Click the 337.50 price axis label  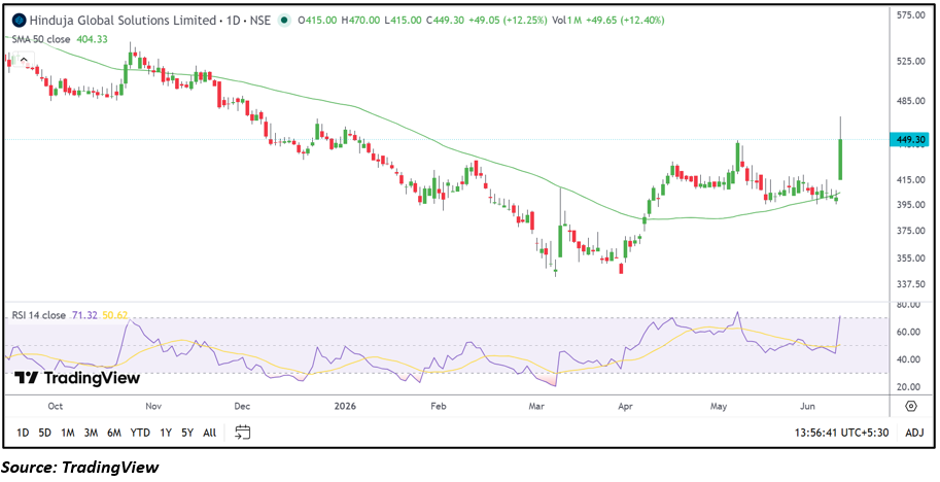tap(909, 284)
